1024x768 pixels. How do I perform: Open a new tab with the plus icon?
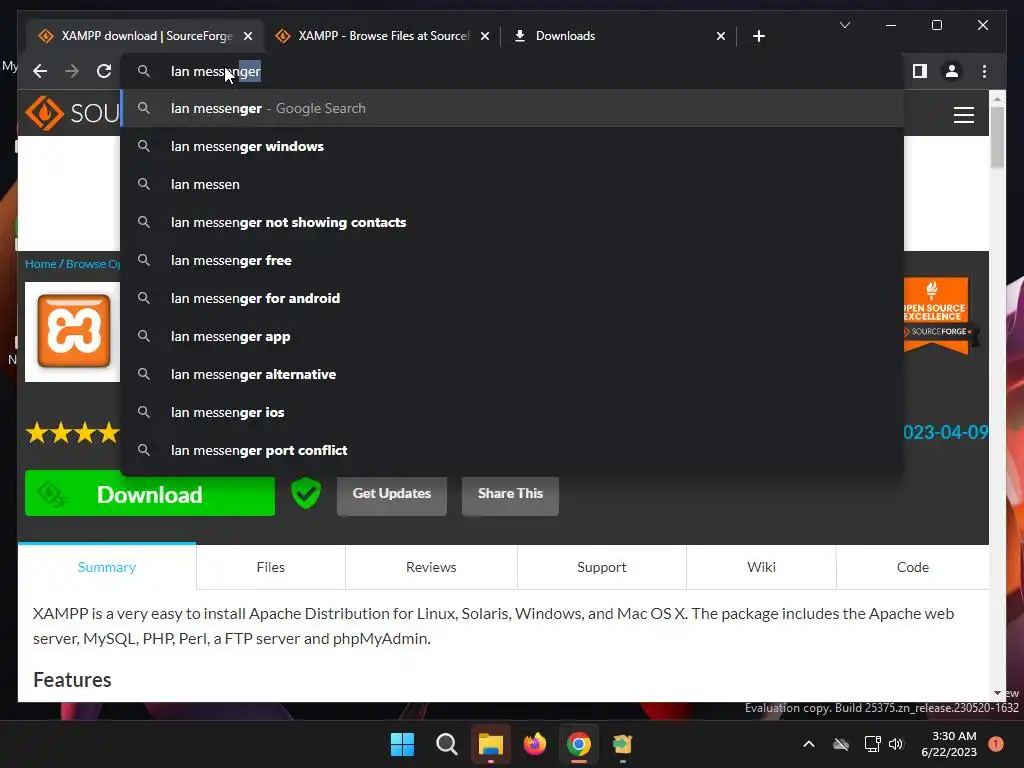[x=758, y=36]
